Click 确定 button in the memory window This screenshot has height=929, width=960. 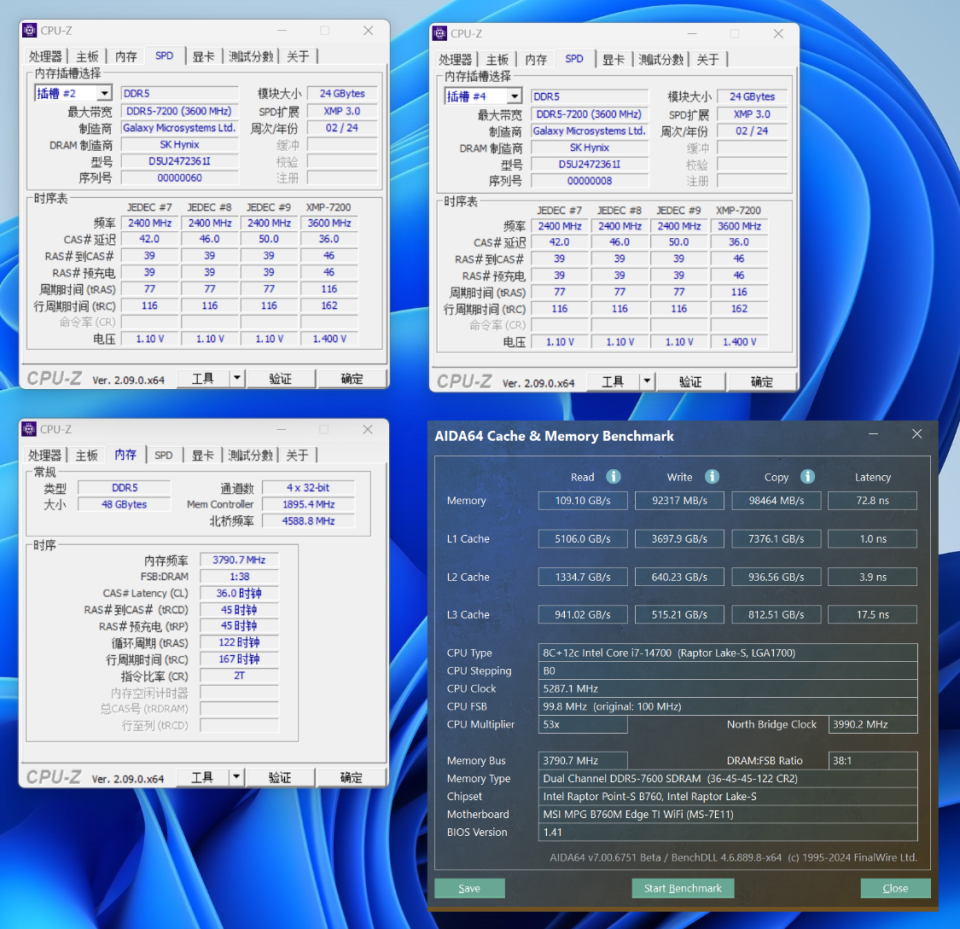tap(351, 777)
